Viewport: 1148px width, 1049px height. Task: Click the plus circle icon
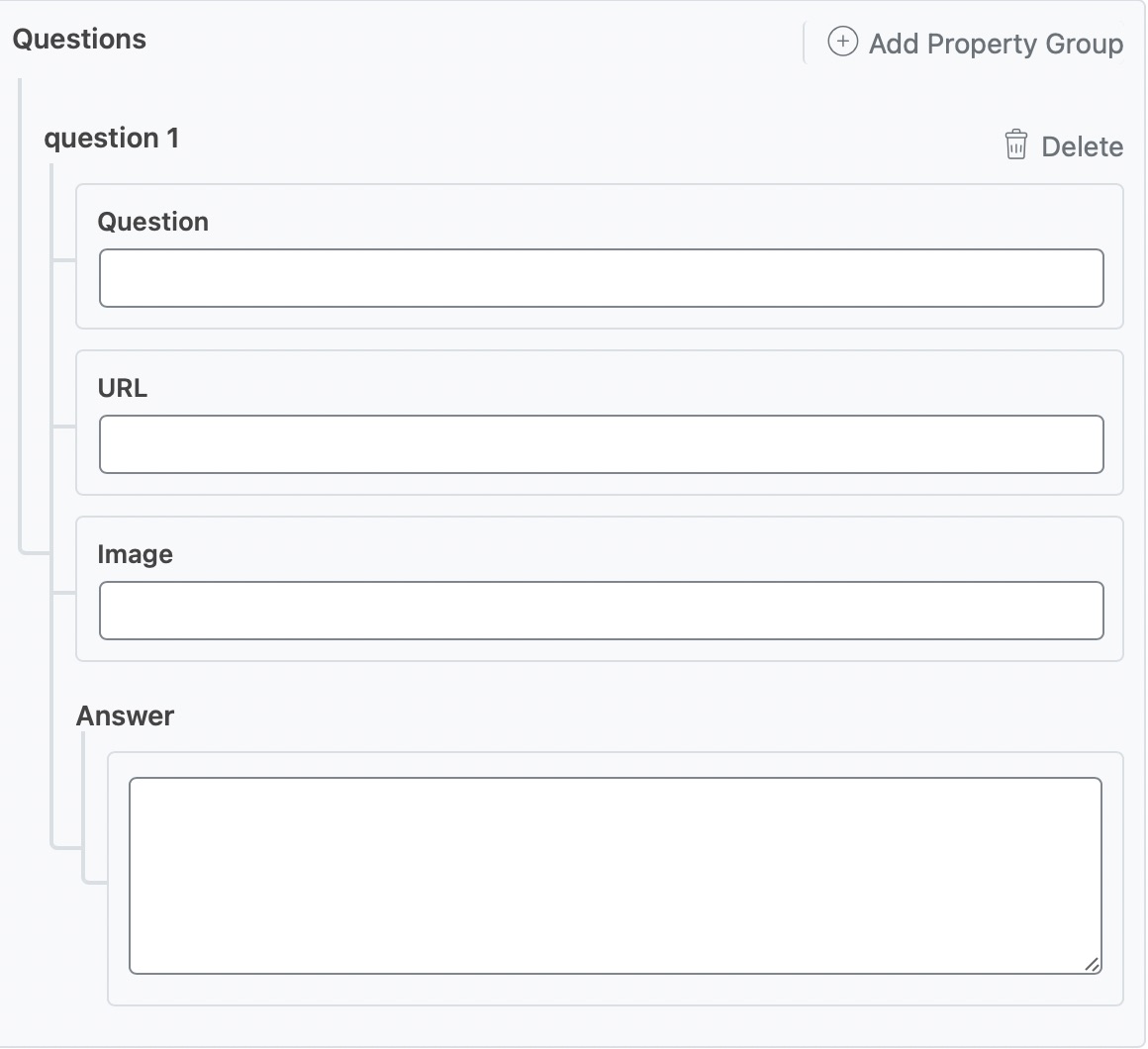843,42
